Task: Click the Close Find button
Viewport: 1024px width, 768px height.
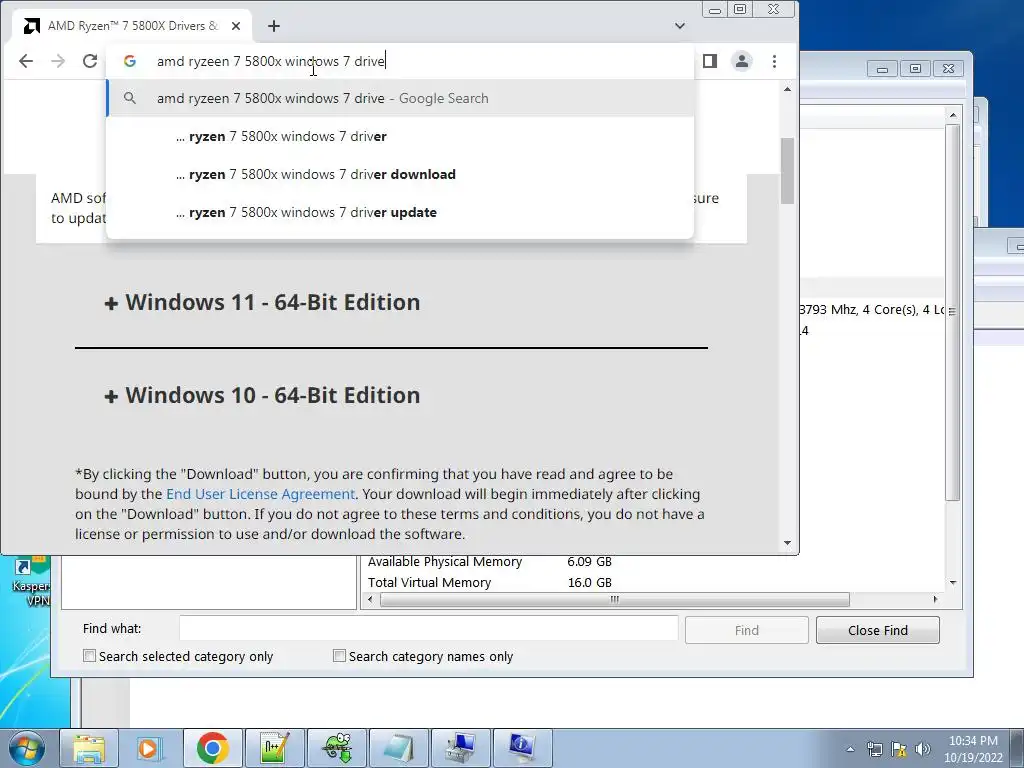Action: point(878,630)
